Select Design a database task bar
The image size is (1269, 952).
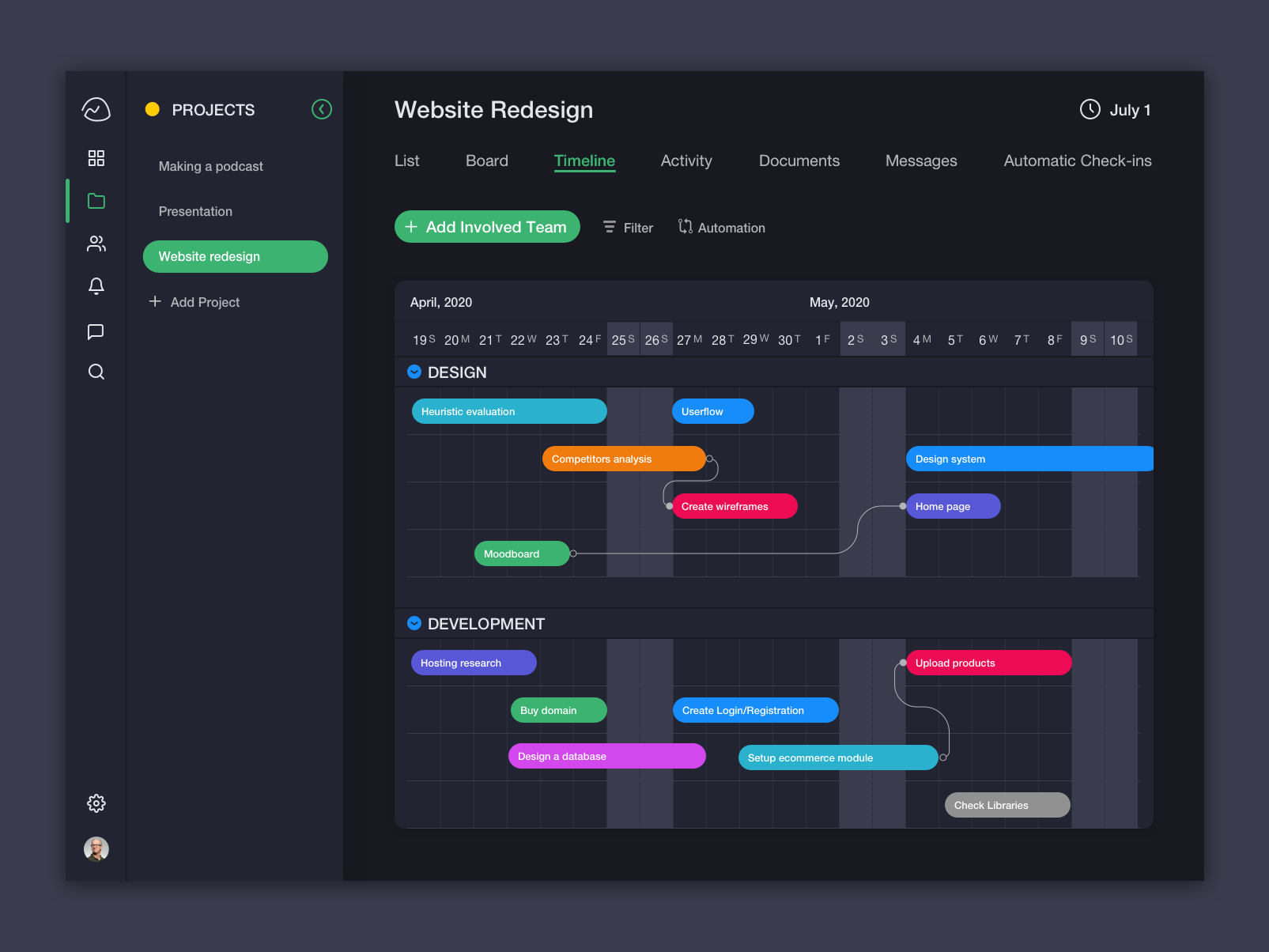tap(607, 756)
